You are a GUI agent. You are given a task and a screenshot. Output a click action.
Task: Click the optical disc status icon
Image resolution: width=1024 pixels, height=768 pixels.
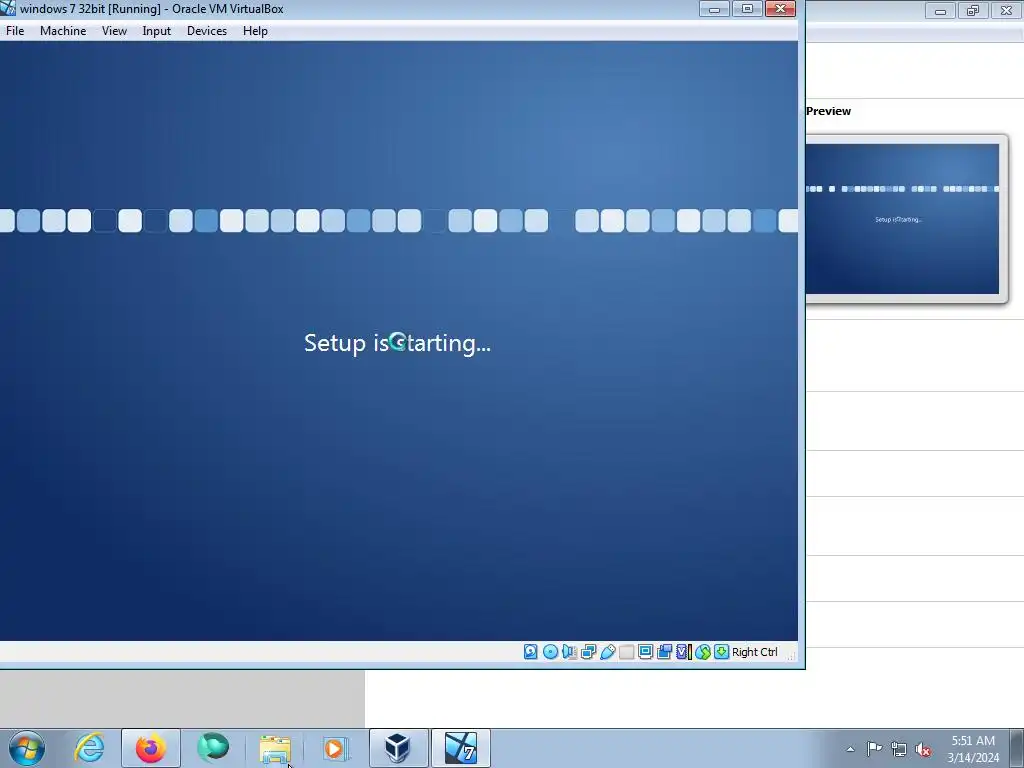[x=551, y=652]
